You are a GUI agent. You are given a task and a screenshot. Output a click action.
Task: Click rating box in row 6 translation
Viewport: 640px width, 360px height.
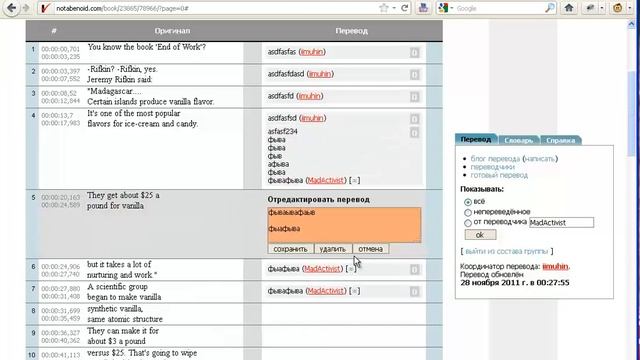414,269
